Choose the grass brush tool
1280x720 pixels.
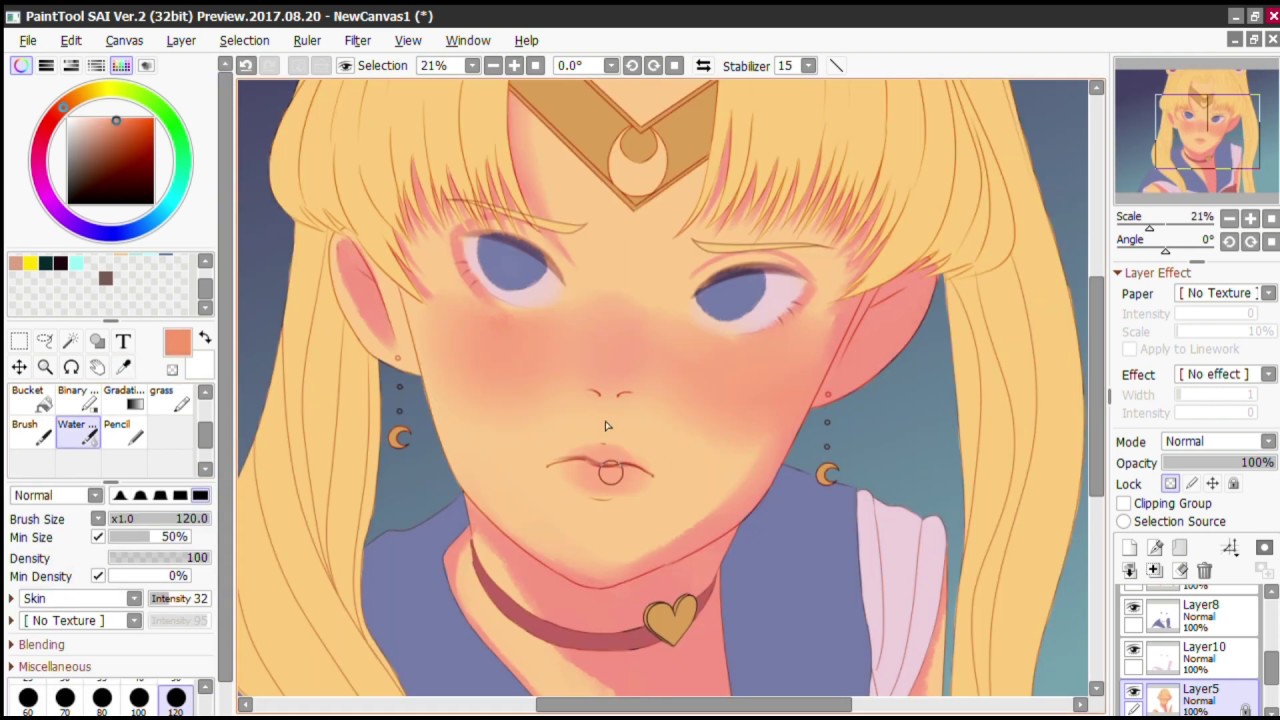click(170, 399)
